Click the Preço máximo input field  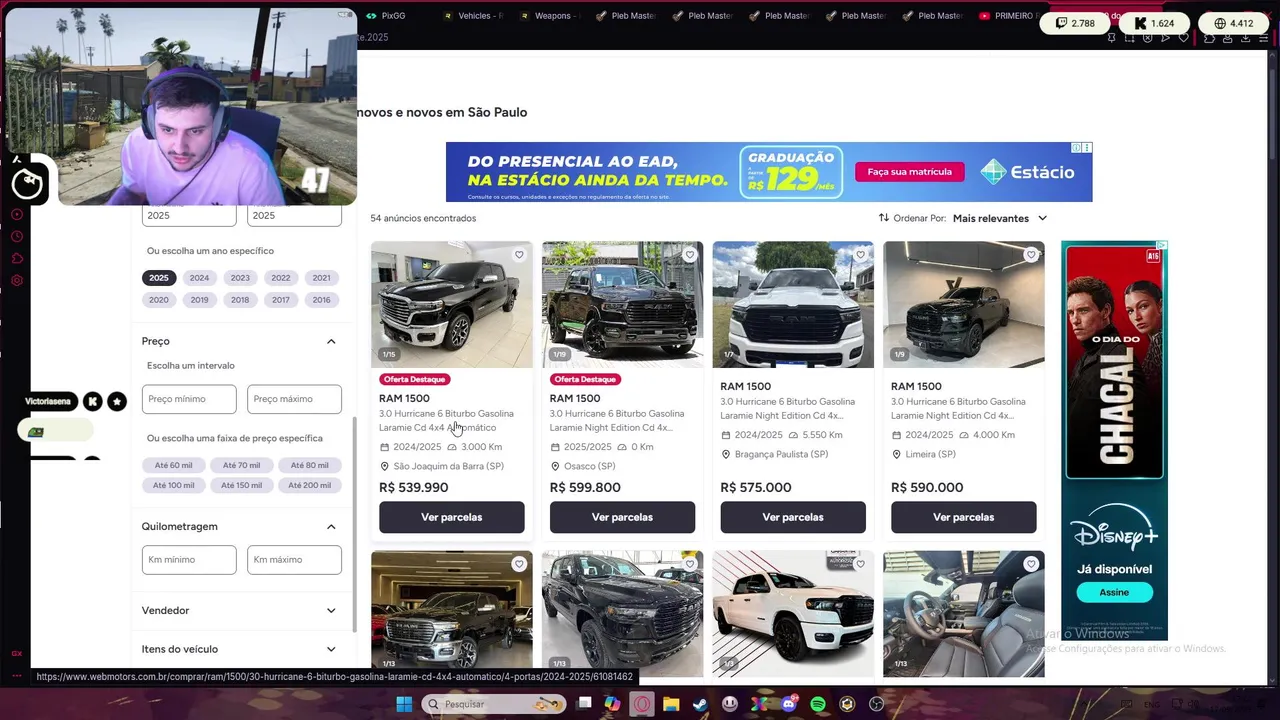(x=294, y=399)
